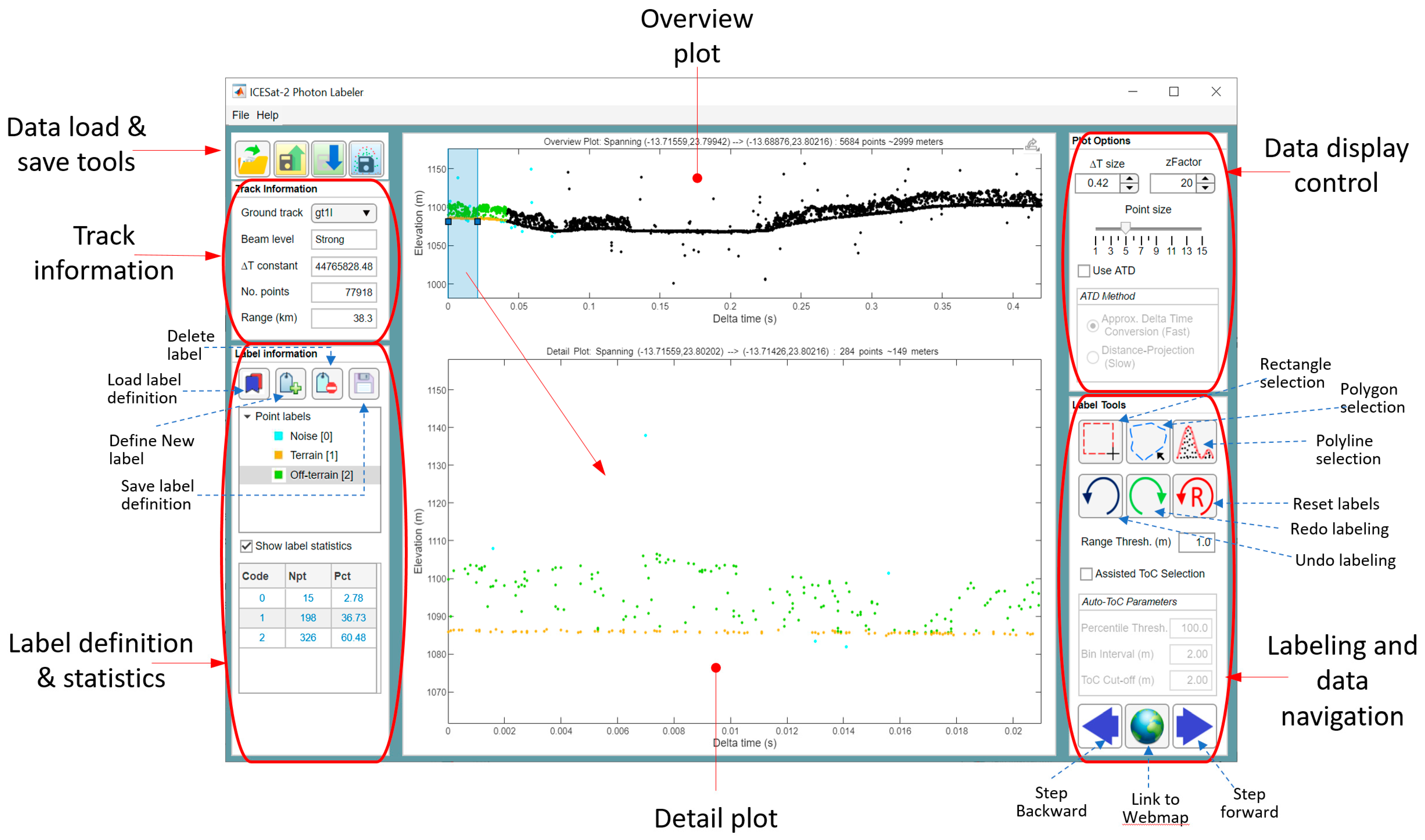Click the Npt column header
This screenshot has height=840, width=1425.
pos(308,576)
